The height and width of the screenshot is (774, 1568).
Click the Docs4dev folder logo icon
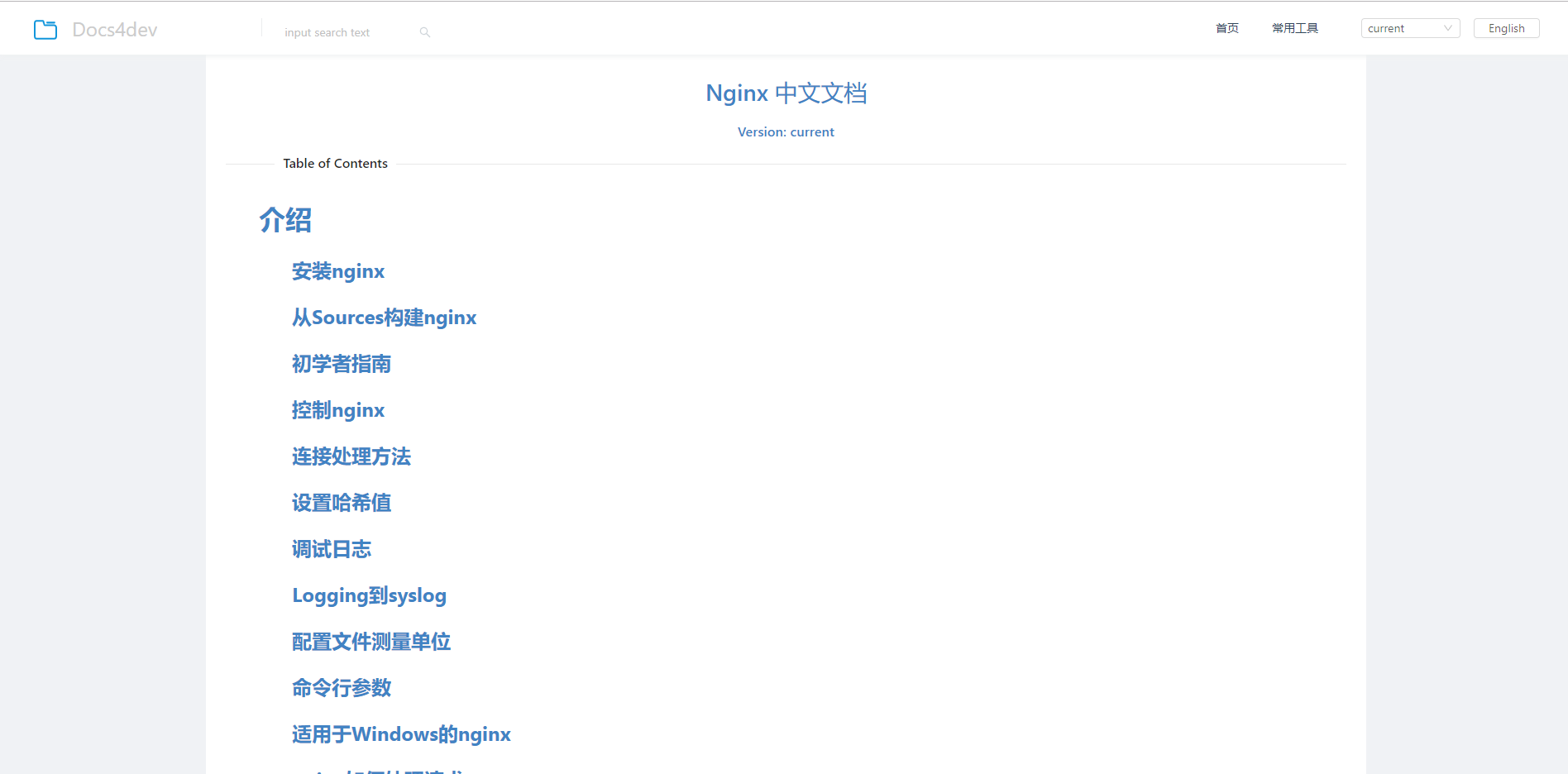click(45, 30)
